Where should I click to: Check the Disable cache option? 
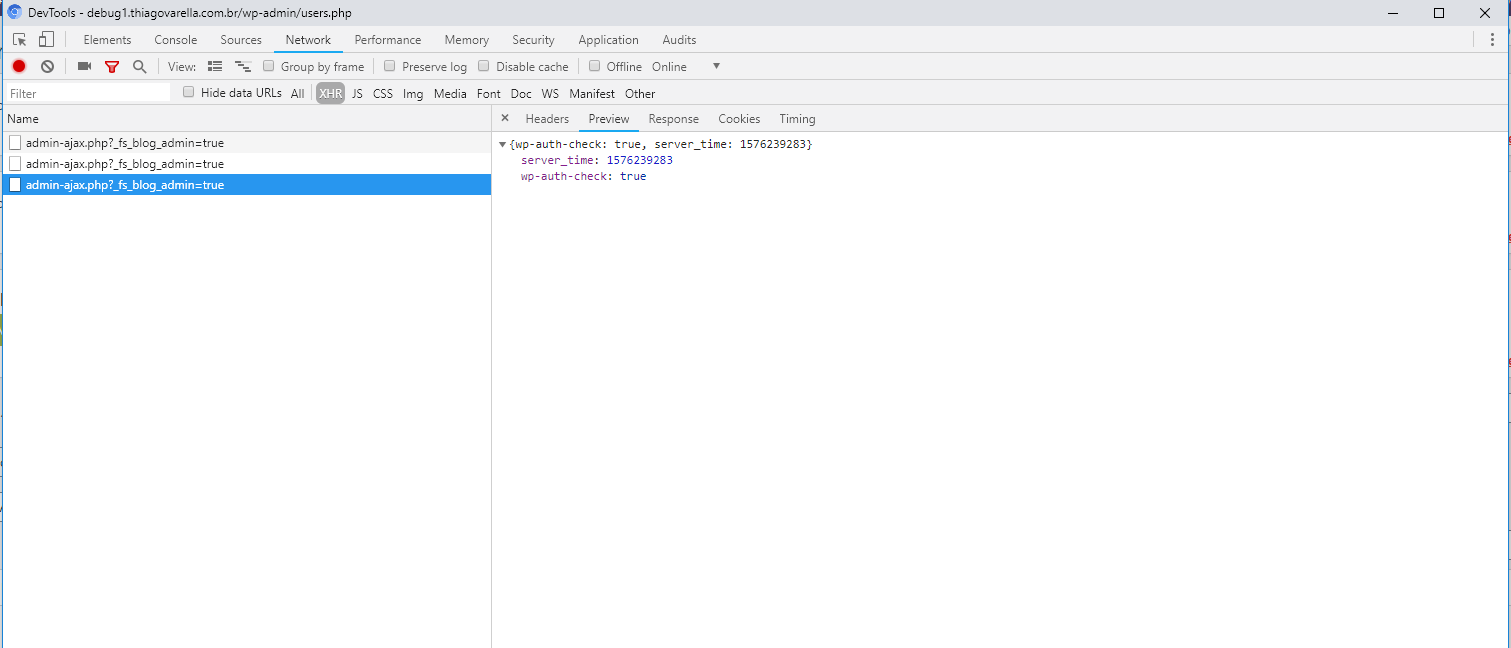[485, 66]
